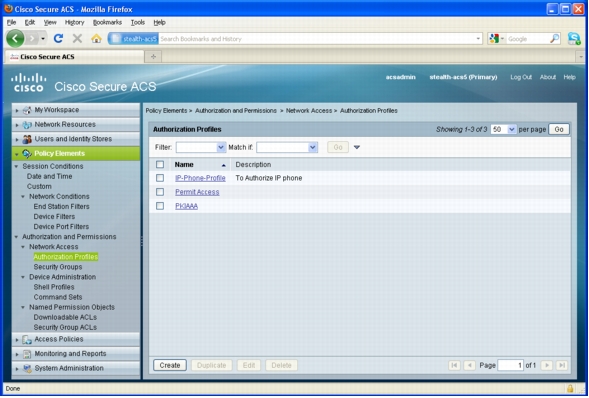Open the Help link in header
Screen dimensions: 589x398
point(569,77)
